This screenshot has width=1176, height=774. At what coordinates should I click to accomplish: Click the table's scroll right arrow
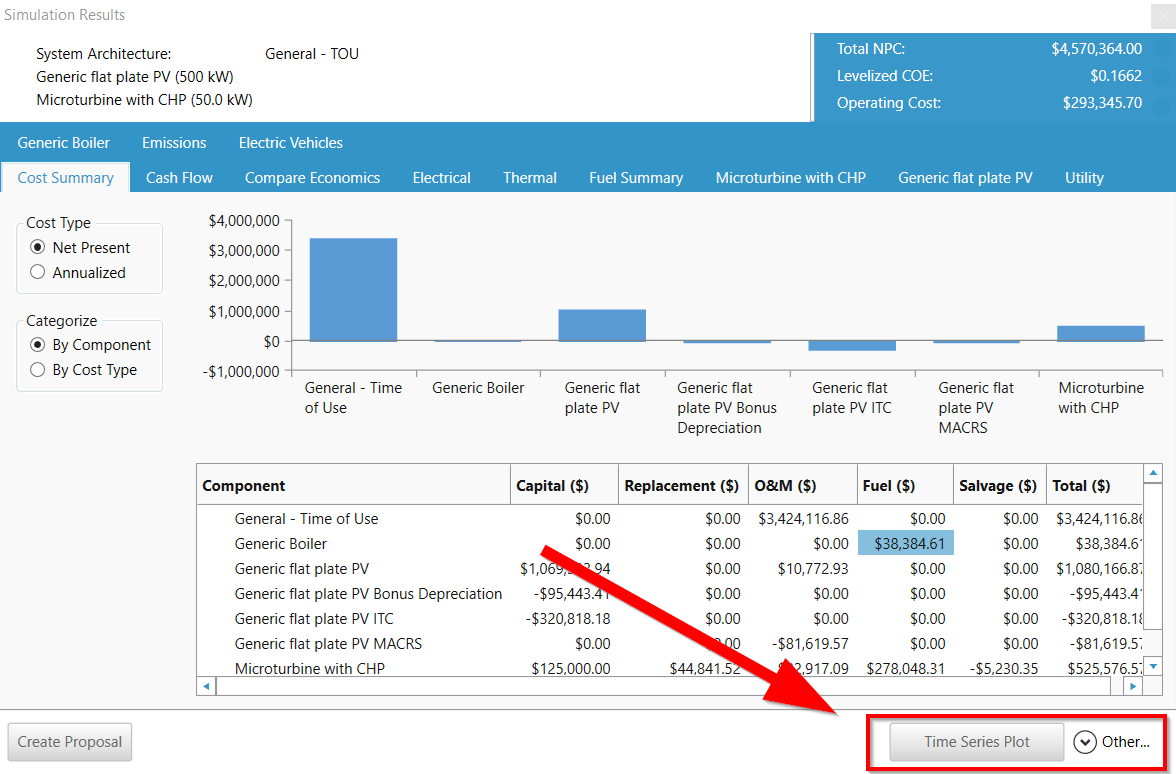click(x=1132, y=686)
